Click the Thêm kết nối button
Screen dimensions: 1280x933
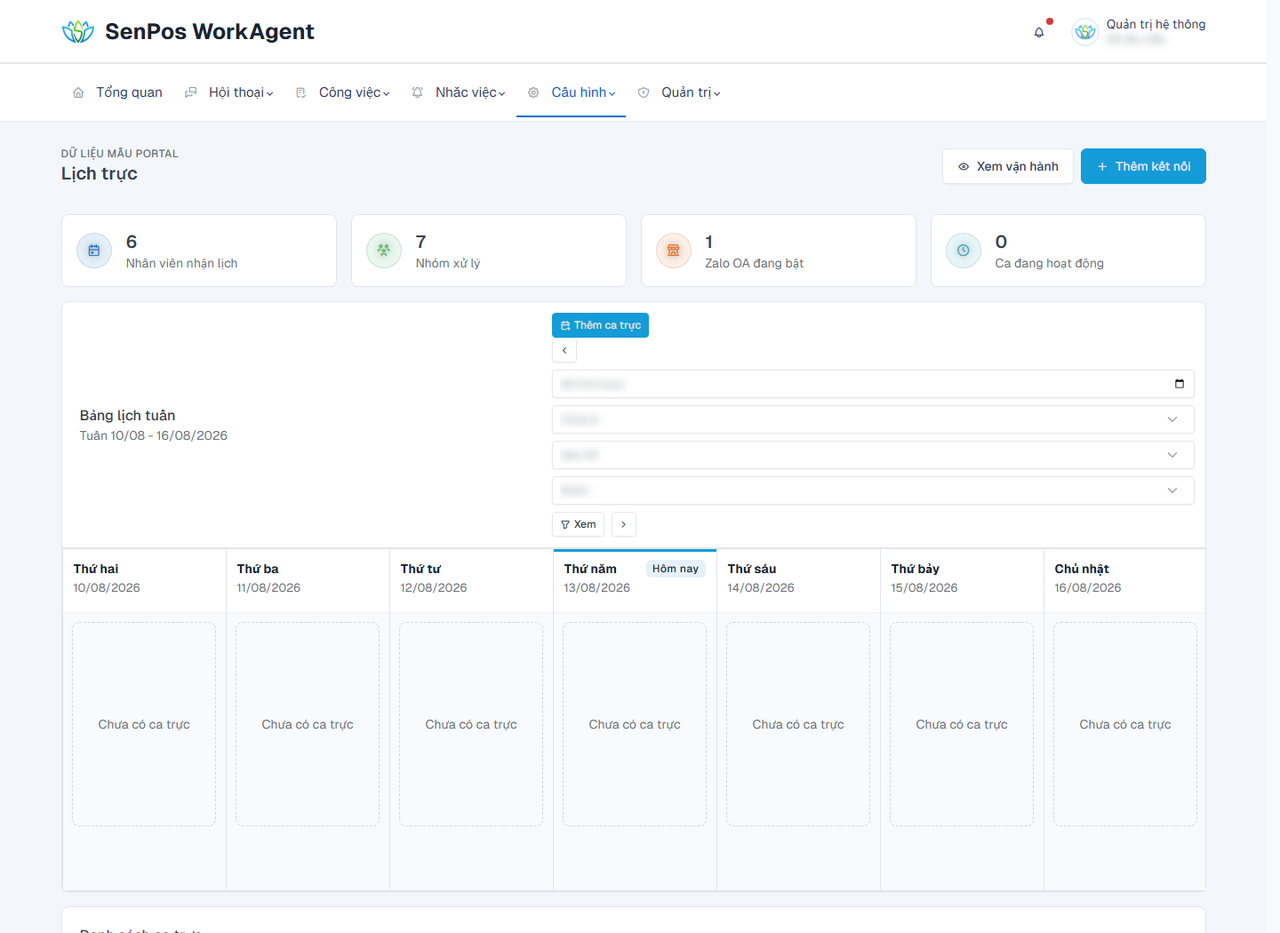pyautogui.click(x=1143, y=166)
